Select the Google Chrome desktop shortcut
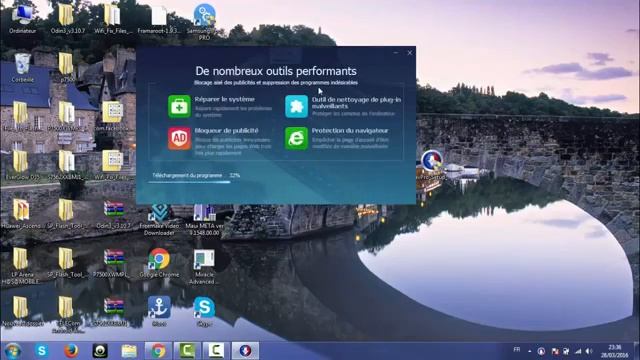Screen dimensions: 640x360 (x=159, y=263)
